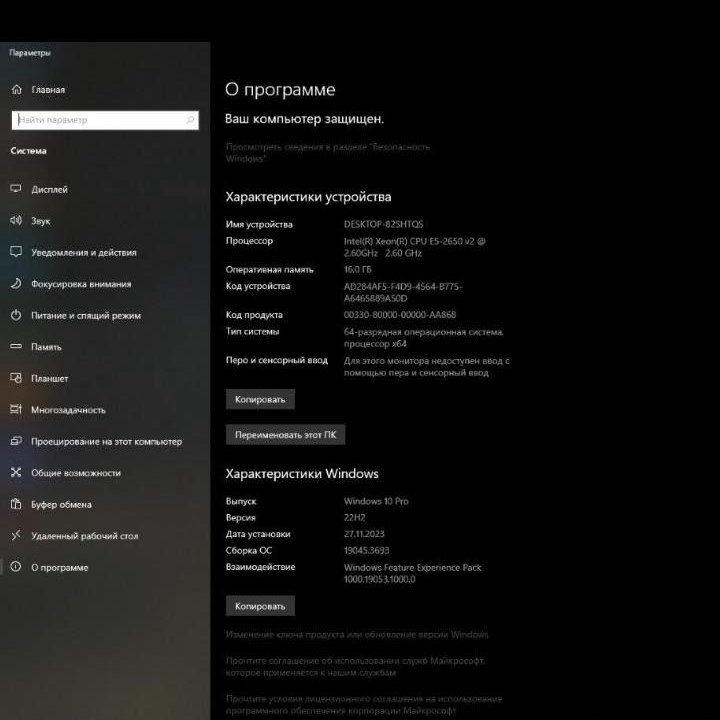Click Rename this PC button
The width and height of the screenshot is (720, 720).
pos(285,435)
